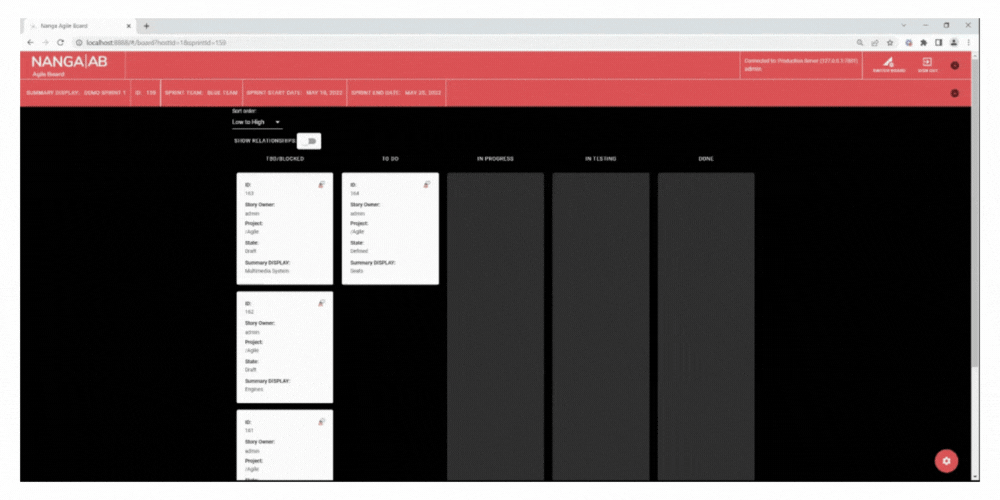
Task: Bookmark this page with the star icon
Action: tap(890, 42)
